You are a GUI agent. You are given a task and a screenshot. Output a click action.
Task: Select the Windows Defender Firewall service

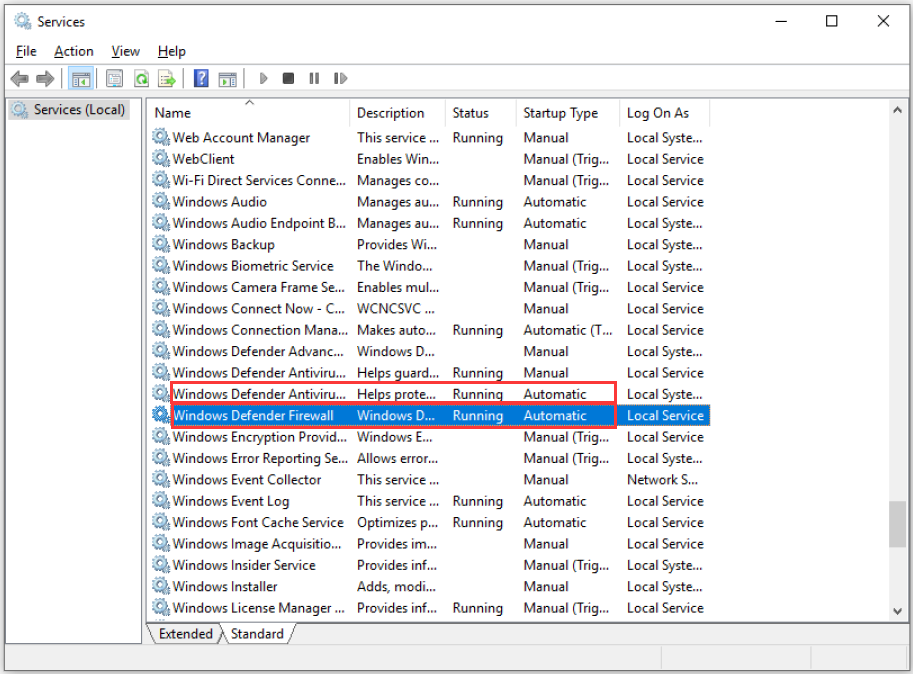click(430, 416)
